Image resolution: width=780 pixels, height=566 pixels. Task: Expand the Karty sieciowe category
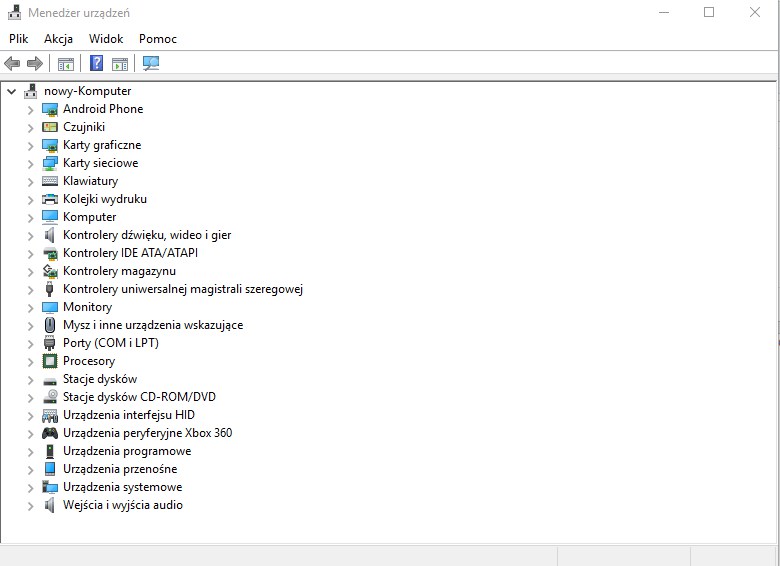pos(30,164)
